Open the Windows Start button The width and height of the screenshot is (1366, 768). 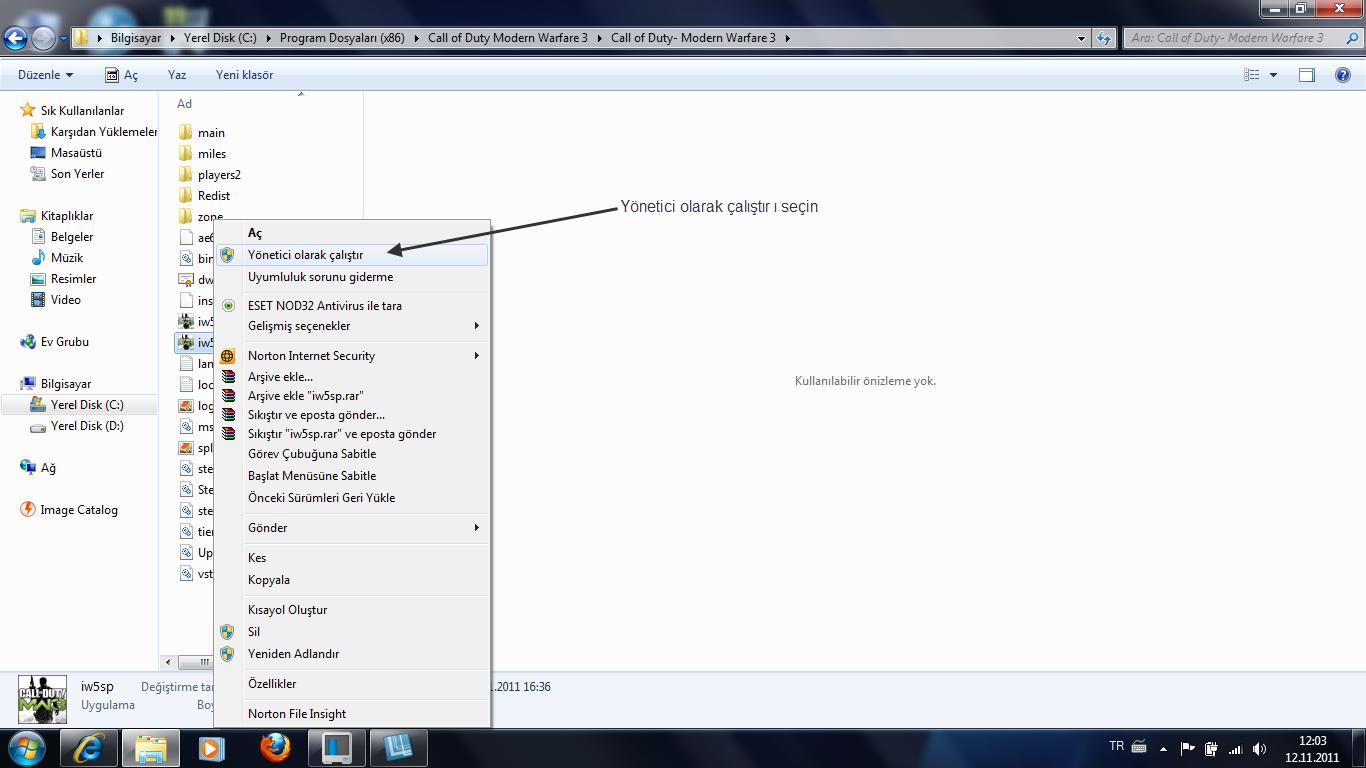coord(27,748)
